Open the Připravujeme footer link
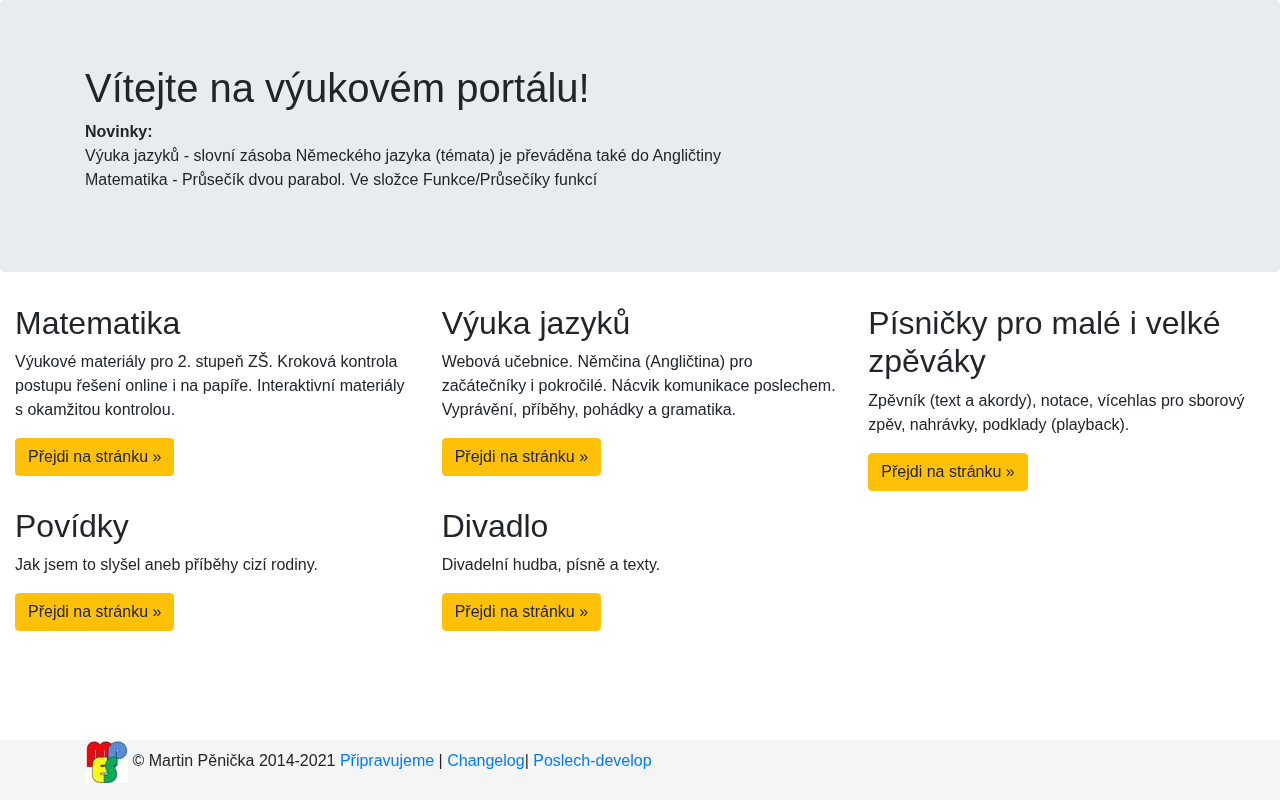The image size is (1280, 800). (x=387, y=761)
